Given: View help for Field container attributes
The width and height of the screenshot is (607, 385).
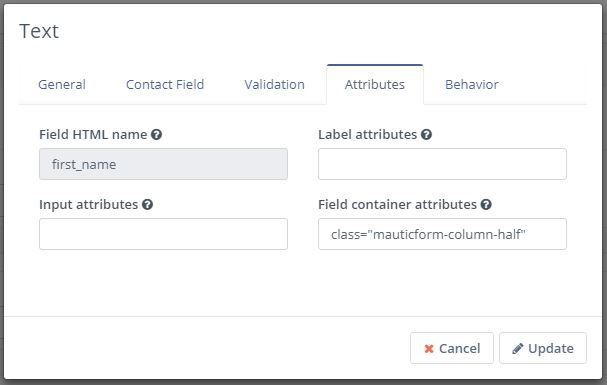Looking at the screenshot, I should tap(486, 204).
